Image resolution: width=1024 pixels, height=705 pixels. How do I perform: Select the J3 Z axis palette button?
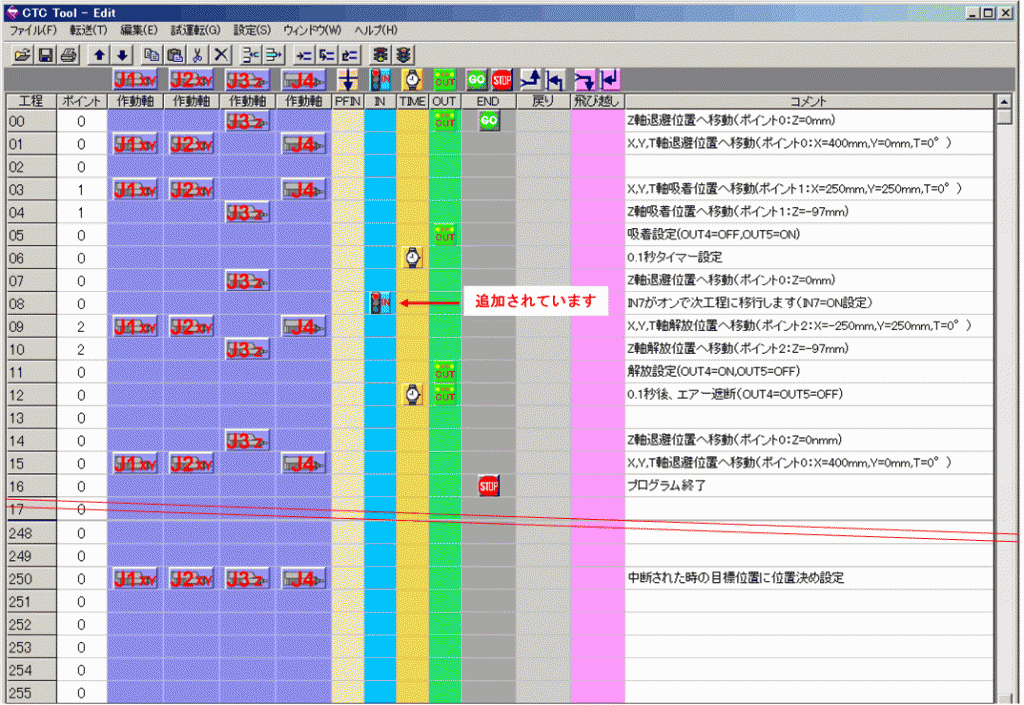click(248, 80)
